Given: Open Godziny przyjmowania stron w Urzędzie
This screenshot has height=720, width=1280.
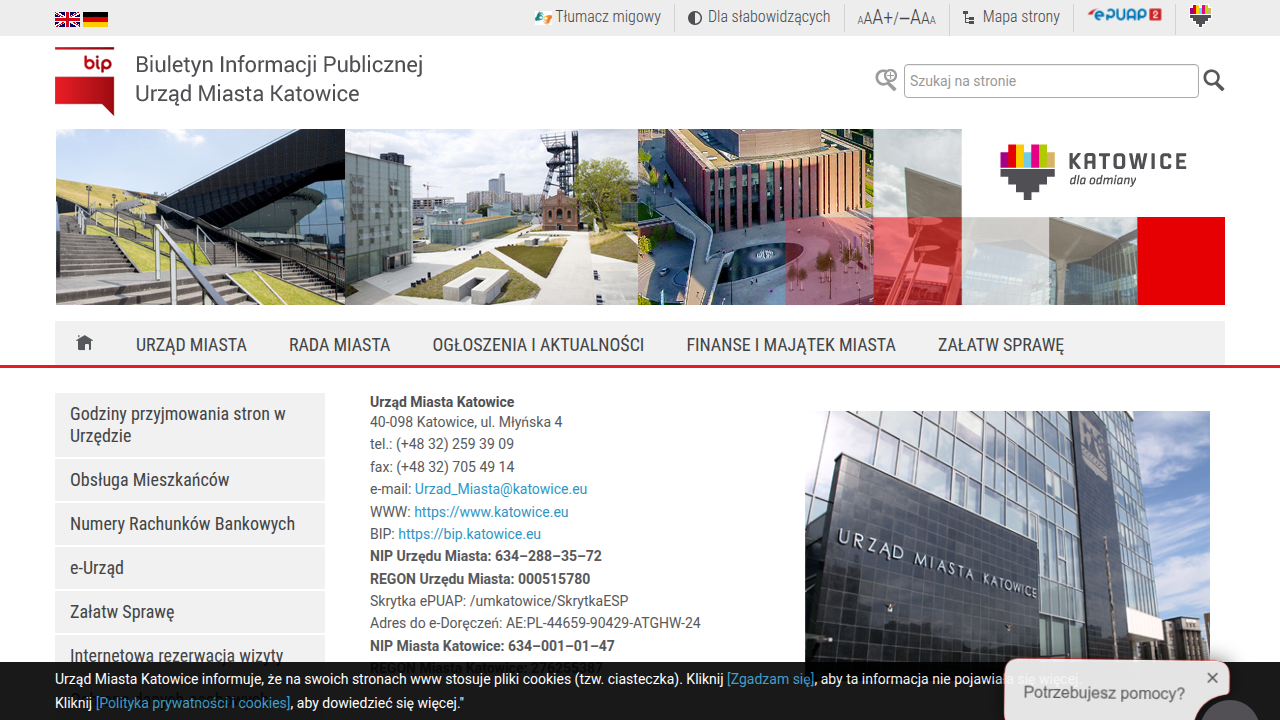Looking at the screenshot, I should (x=190, y=425).
